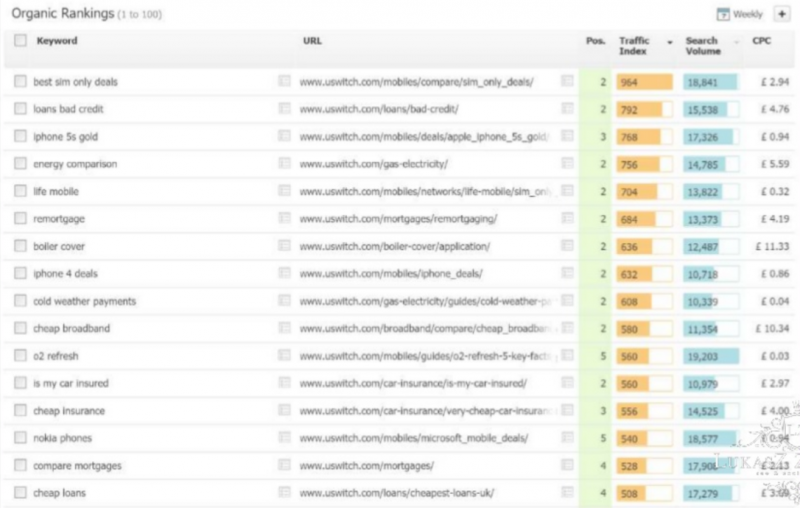Open keyword details icon for boiler cover
Viewport: 800px width, 508px height.
pyautogui.click(x=284, y=245)
